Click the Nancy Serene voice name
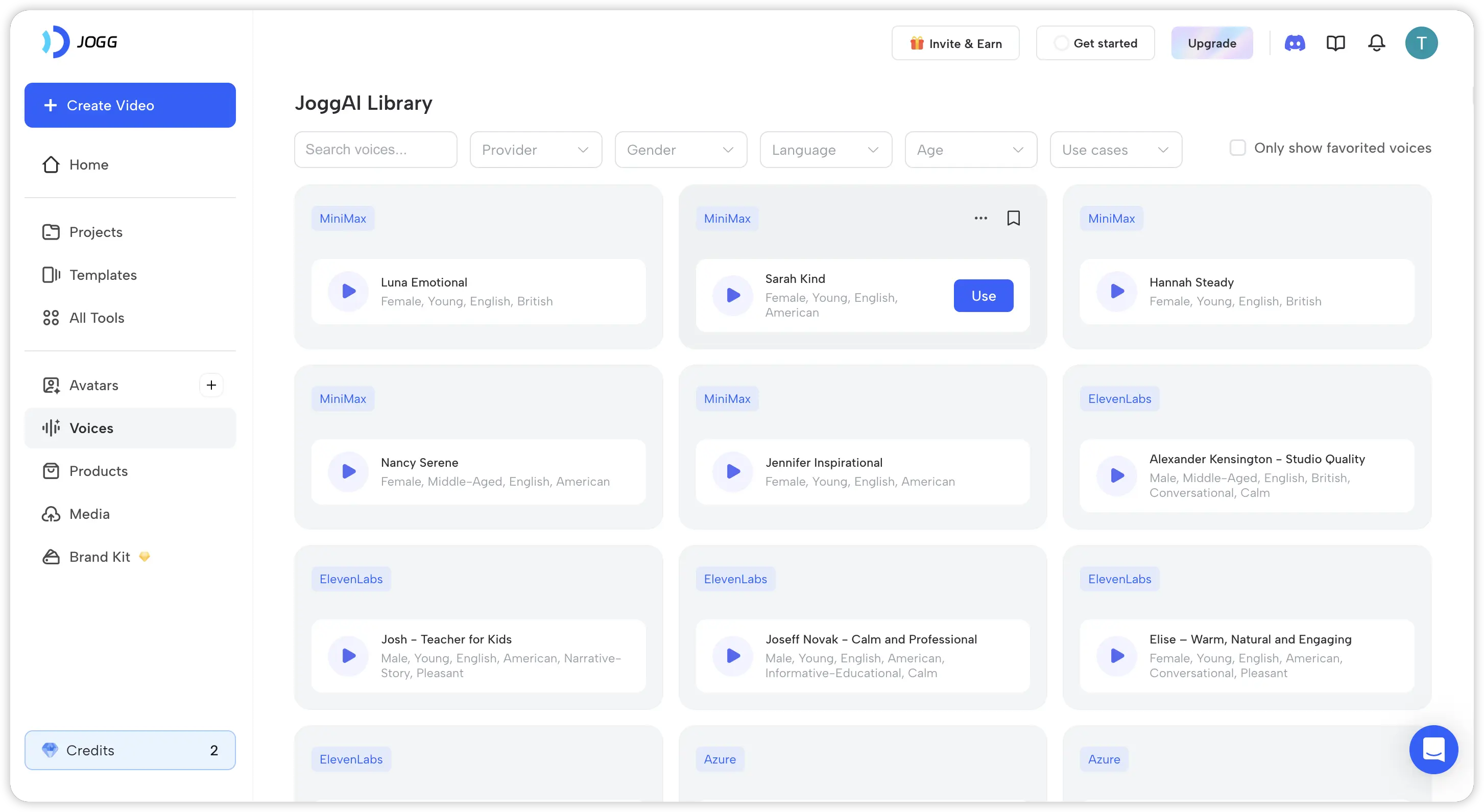 (419, 463)
